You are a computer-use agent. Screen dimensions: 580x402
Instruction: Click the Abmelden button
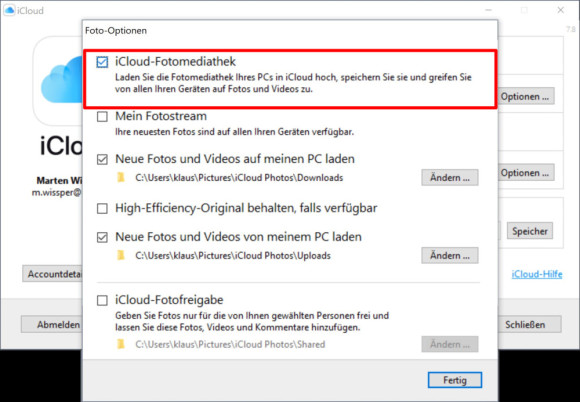tap(52, 324)
